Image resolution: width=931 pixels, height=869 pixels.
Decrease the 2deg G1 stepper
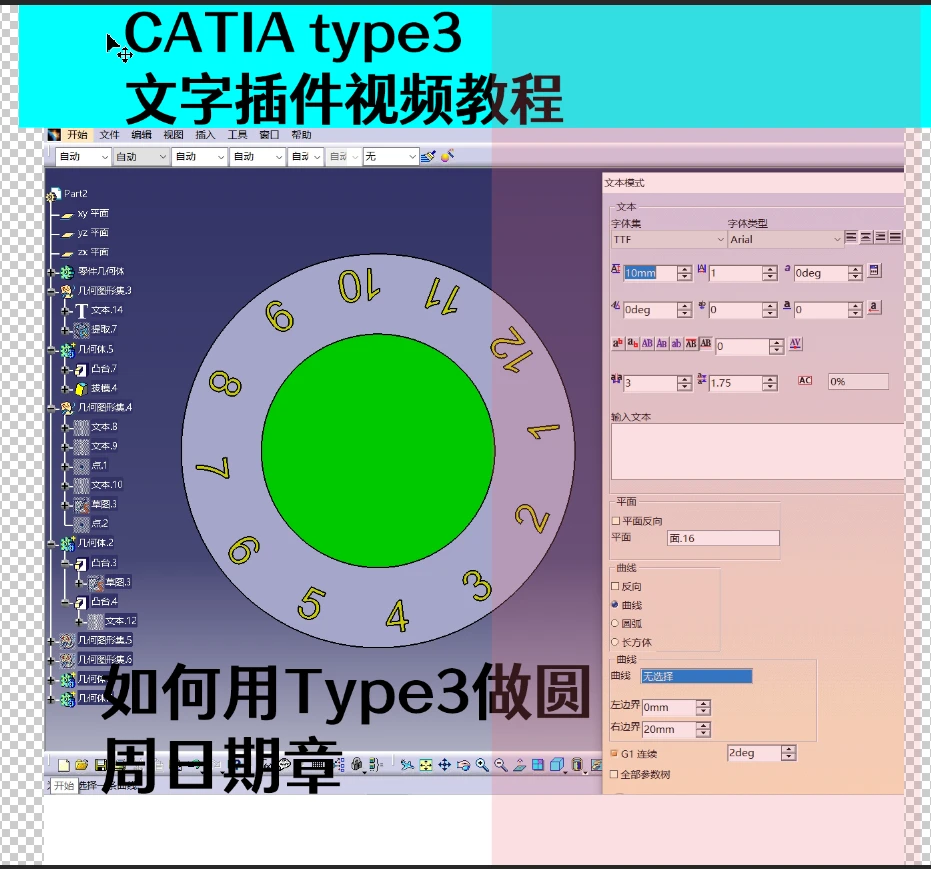788,757
